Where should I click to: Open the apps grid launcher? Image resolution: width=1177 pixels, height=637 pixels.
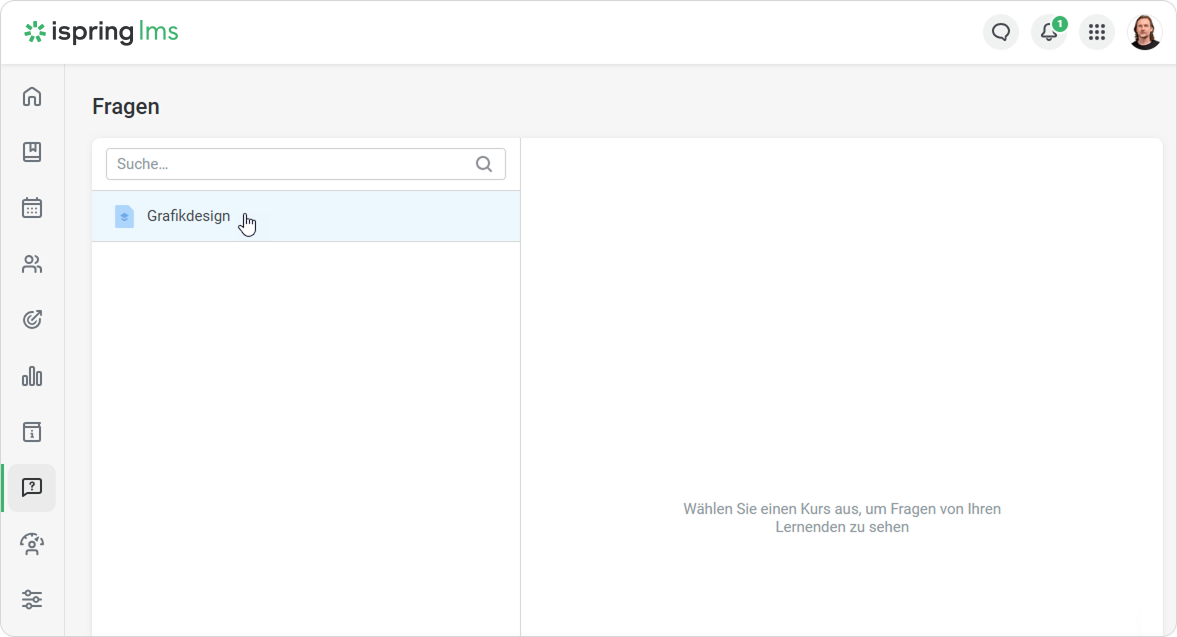point(1096,32)
